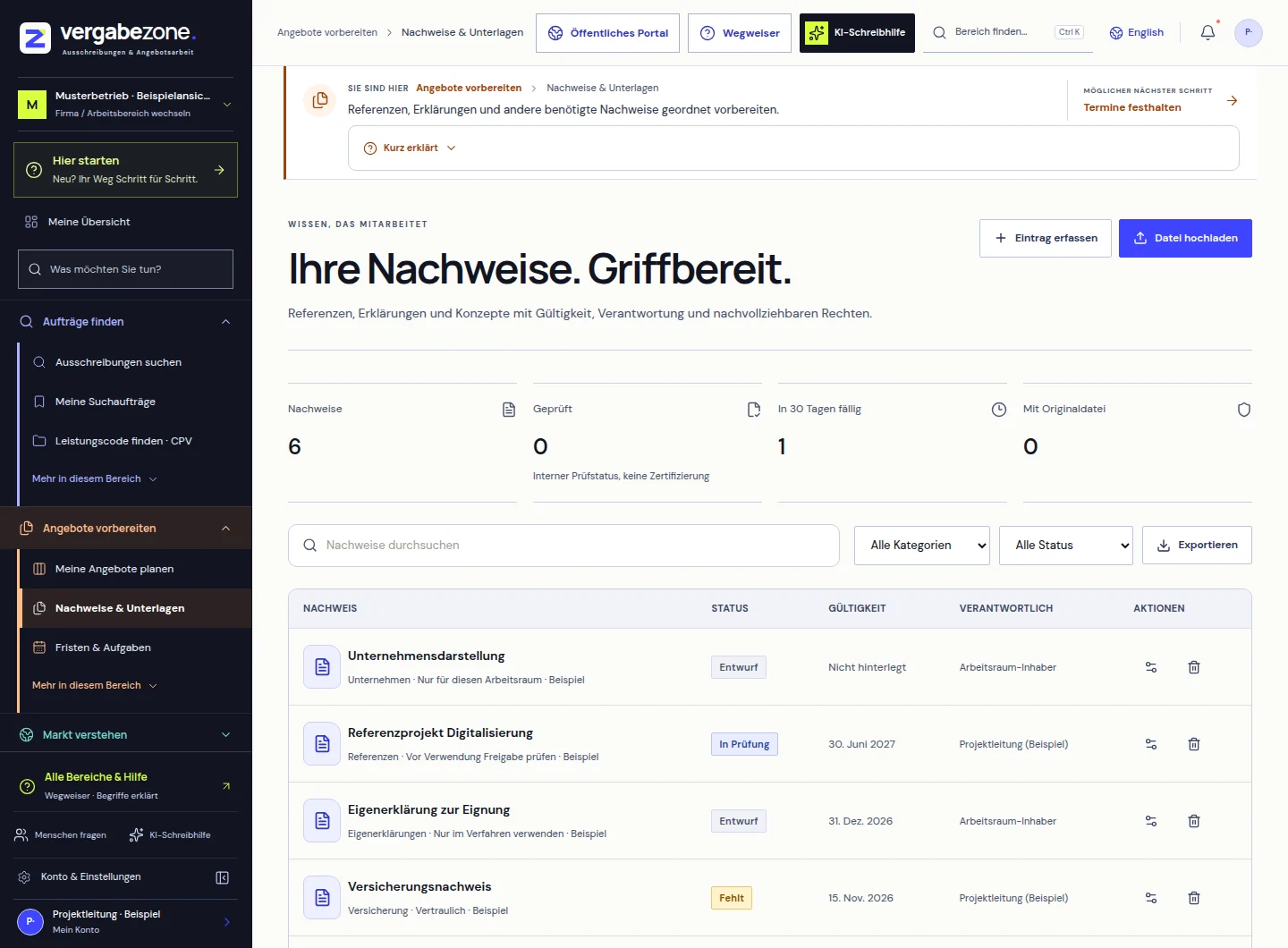Open notifications bell
1288x948 pixels.
pyautogui.click(x=1207, y=32)
